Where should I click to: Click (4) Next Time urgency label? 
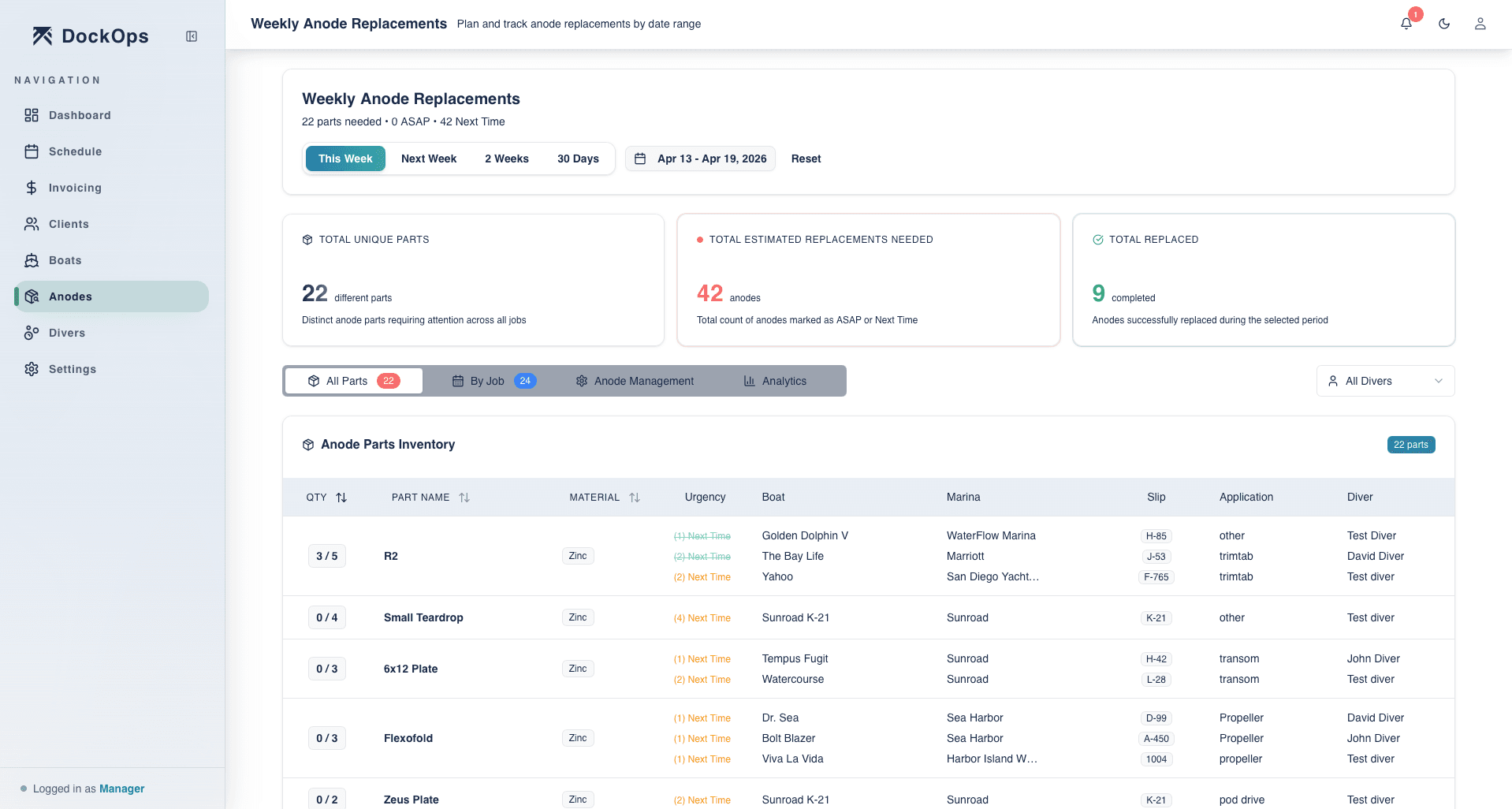pyautogui.click(x=702, y=618)
